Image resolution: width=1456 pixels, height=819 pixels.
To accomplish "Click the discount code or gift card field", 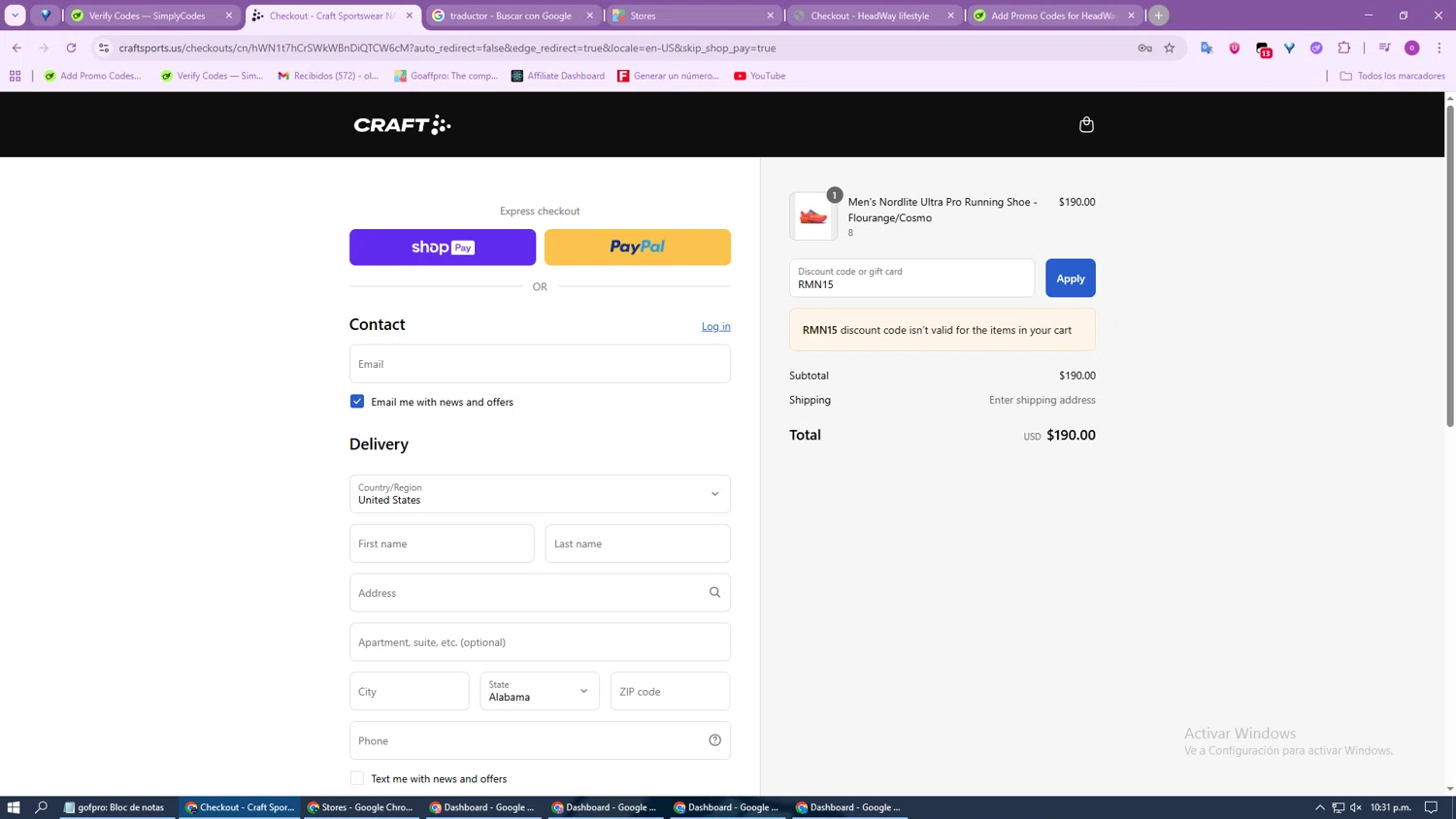I will tap(911, 278).
